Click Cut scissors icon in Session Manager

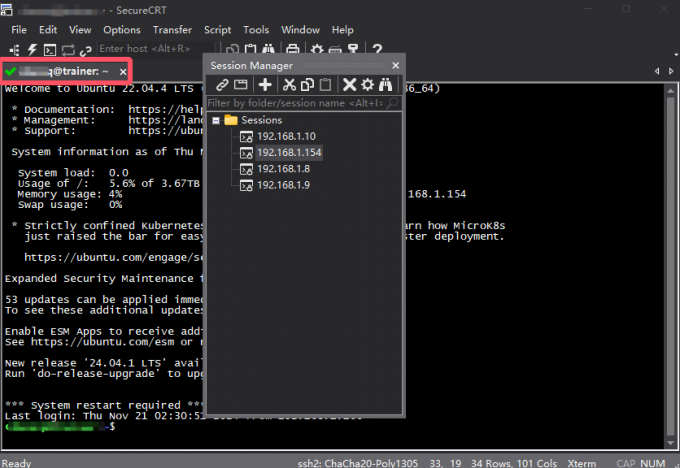pyautogui.click(x=289, y=84)
